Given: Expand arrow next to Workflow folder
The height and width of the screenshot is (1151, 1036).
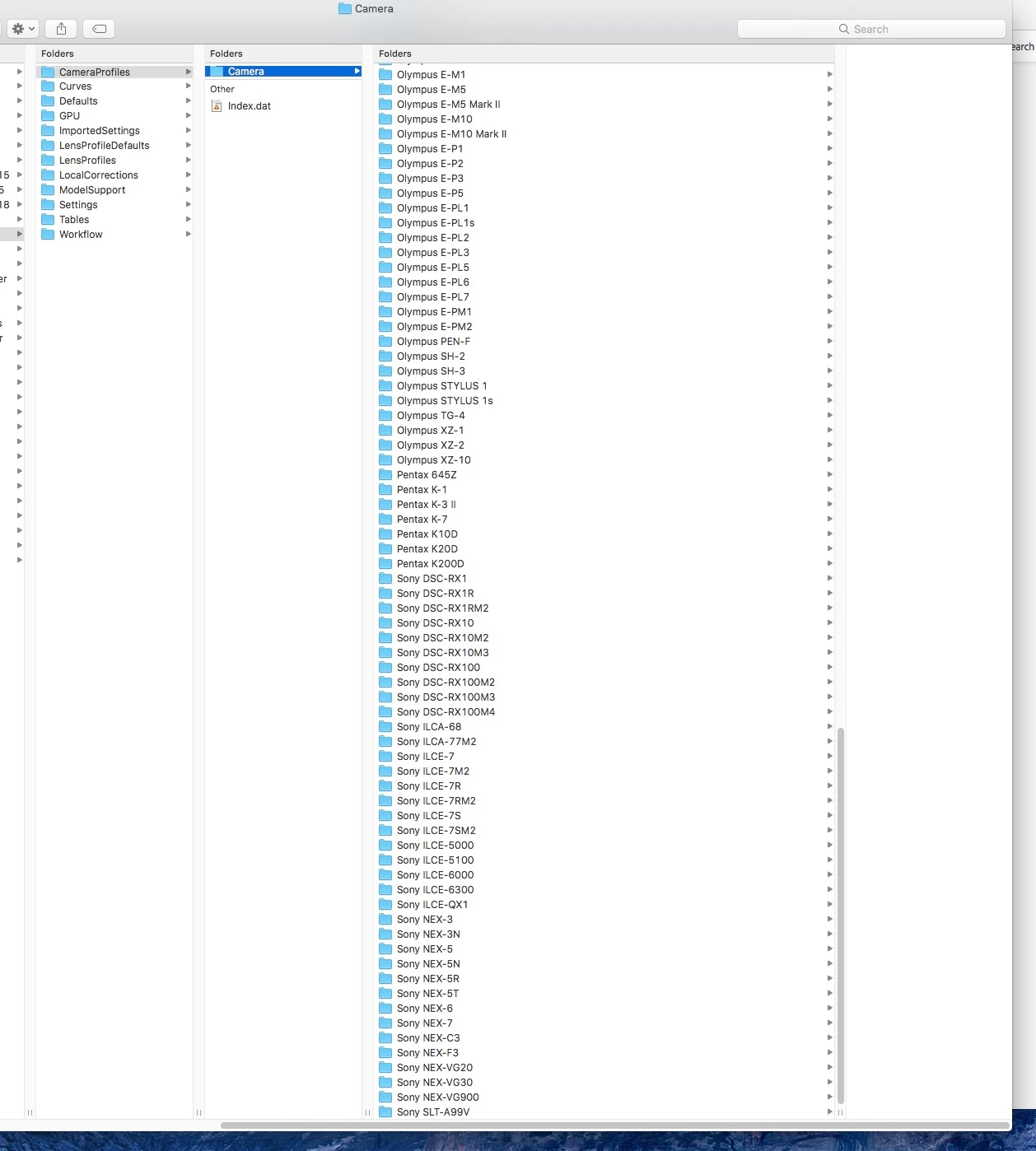Looking at the screenshot, I should click(189, 235).
